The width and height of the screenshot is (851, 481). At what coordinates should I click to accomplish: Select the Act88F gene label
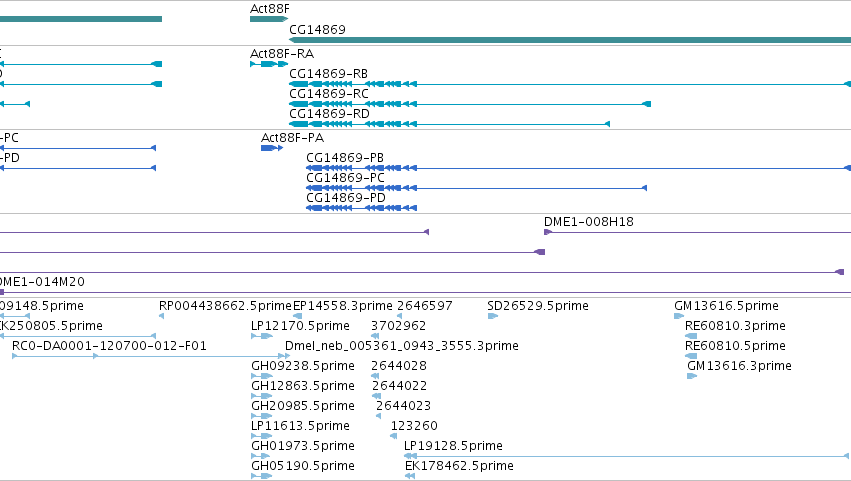pos(270,9)
